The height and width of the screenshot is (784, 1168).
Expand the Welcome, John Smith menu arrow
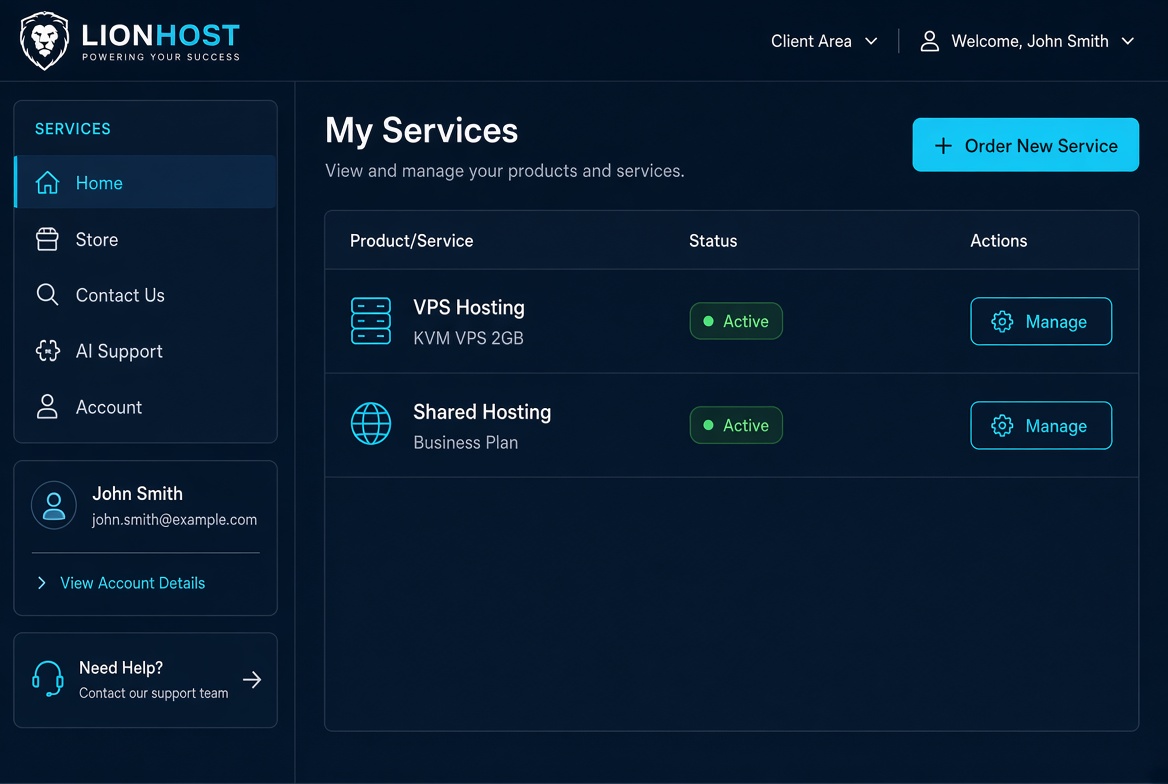pyautogui.click(x=1128, y=41)
